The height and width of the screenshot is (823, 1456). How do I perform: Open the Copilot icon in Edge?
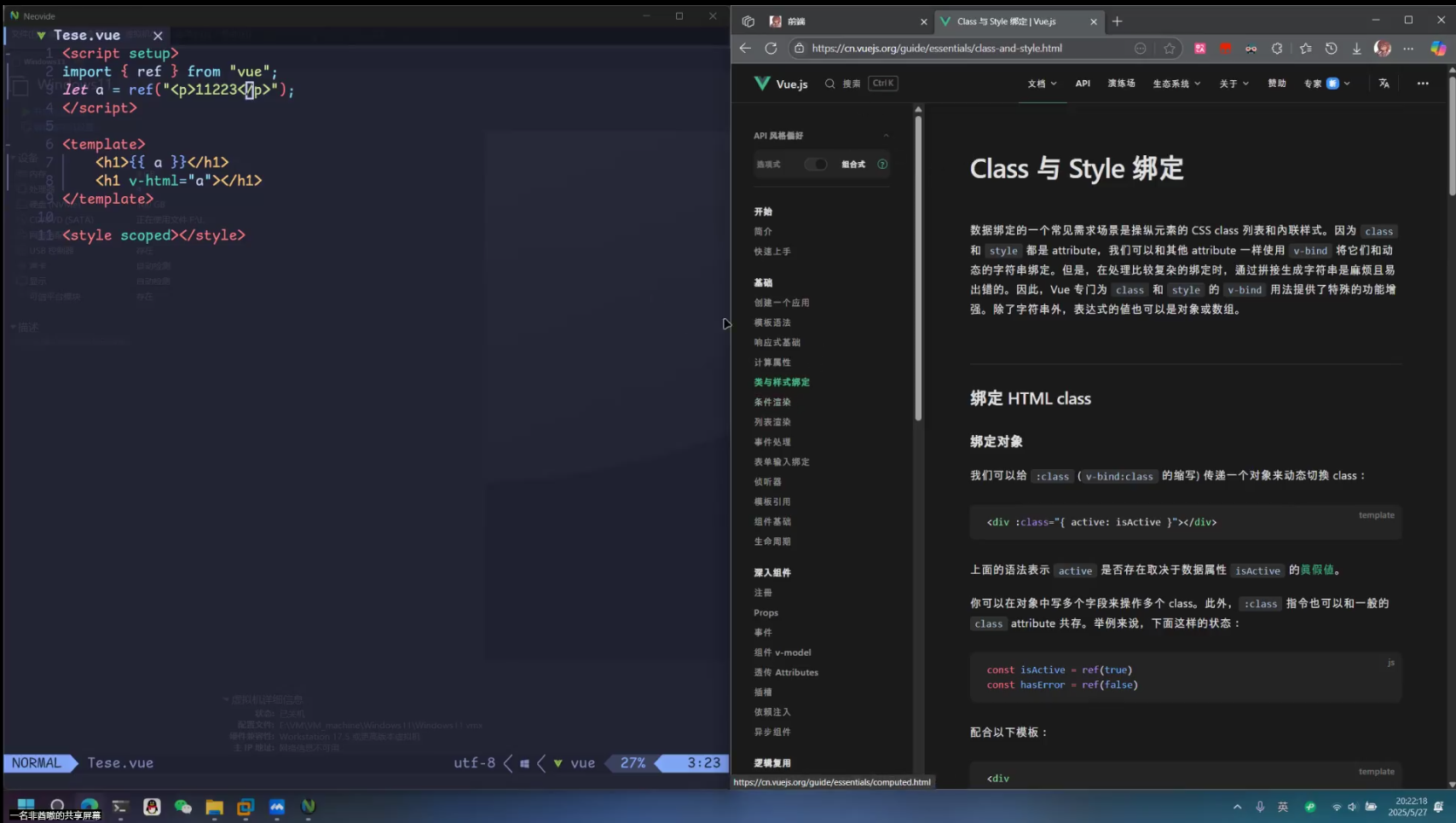click(1438, 49)
